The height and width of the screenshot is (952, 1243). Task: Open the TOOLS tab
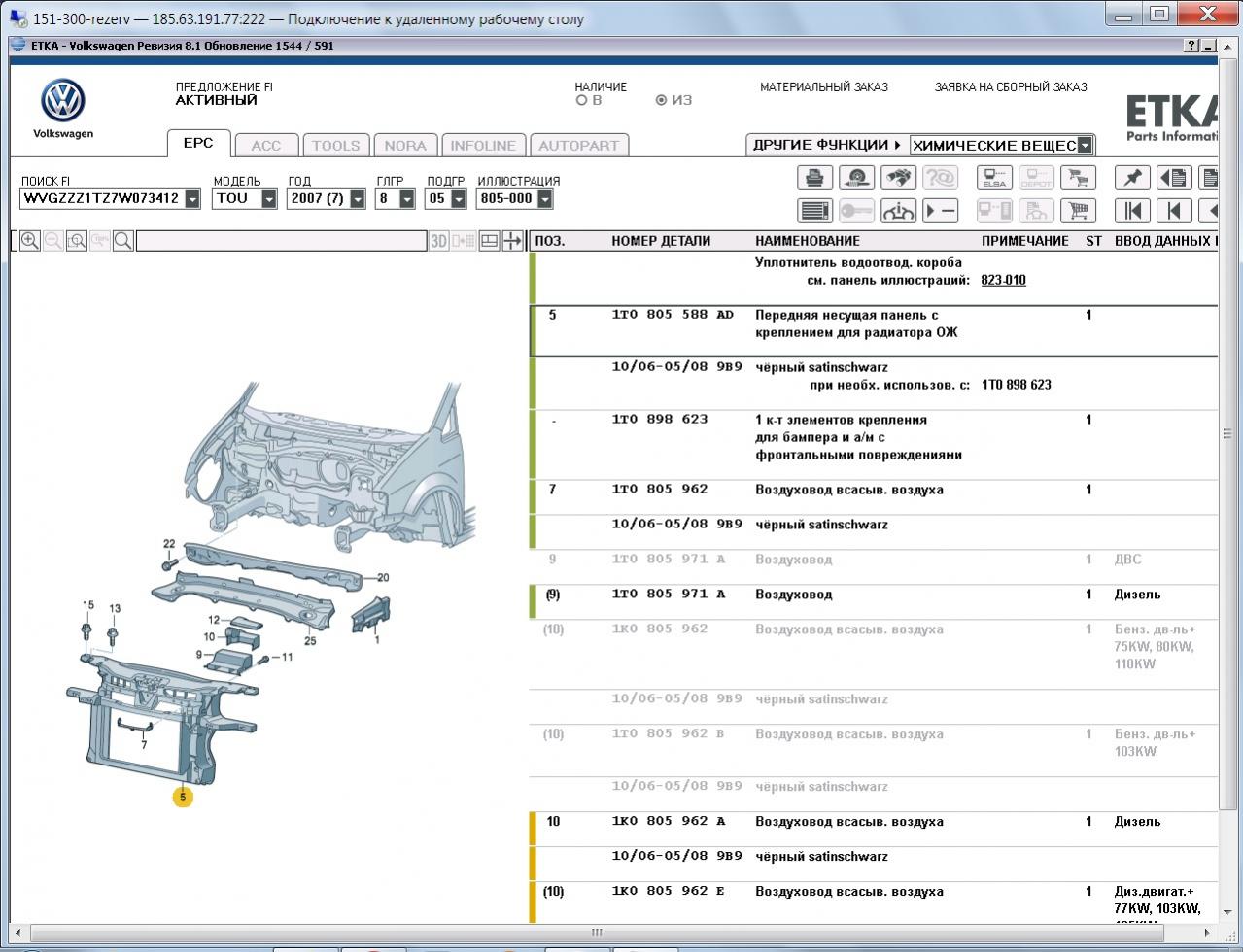point(336,146)
